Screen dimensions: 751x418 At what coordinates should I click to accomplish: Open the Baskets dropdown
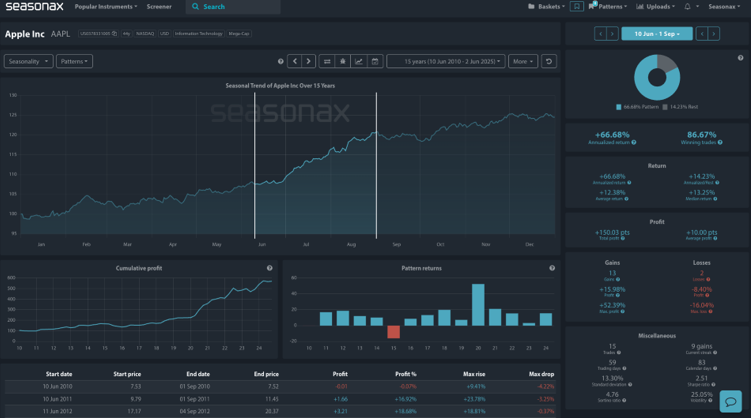[x=546, y=7]
